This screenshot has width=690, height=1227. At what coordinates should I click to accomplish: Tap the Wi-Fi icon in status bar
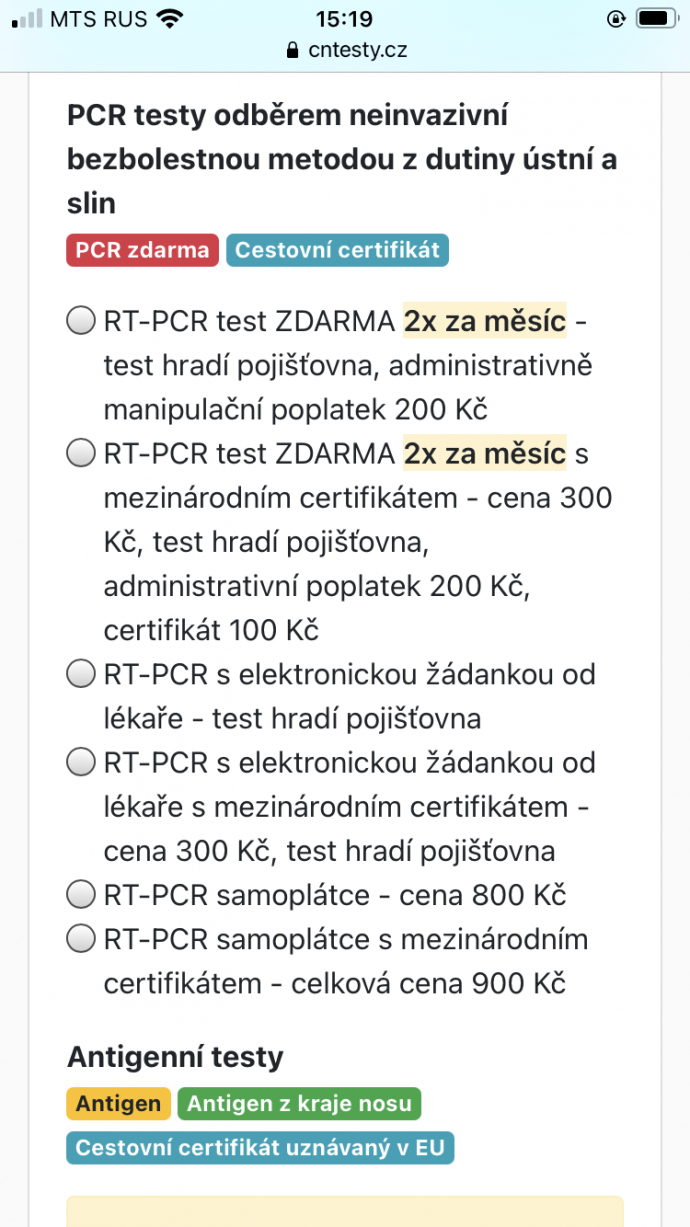pyautogui.click(x=171, y=19)
